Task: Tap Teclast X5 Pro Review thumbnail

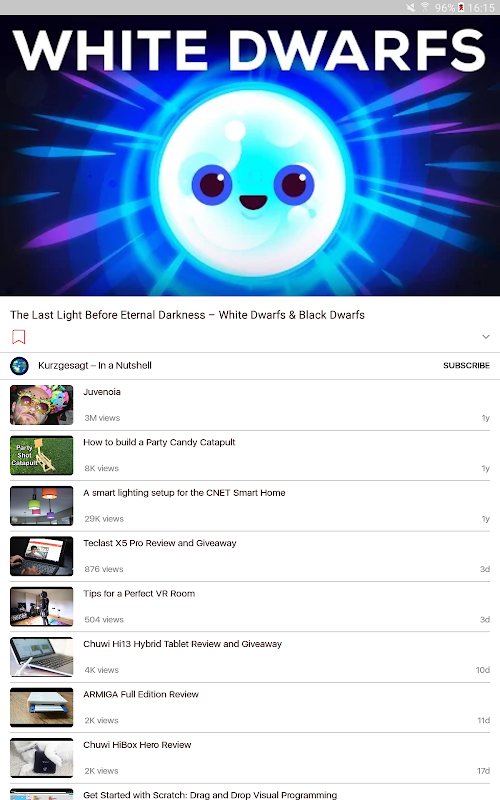Action: [x=41, y=556]
